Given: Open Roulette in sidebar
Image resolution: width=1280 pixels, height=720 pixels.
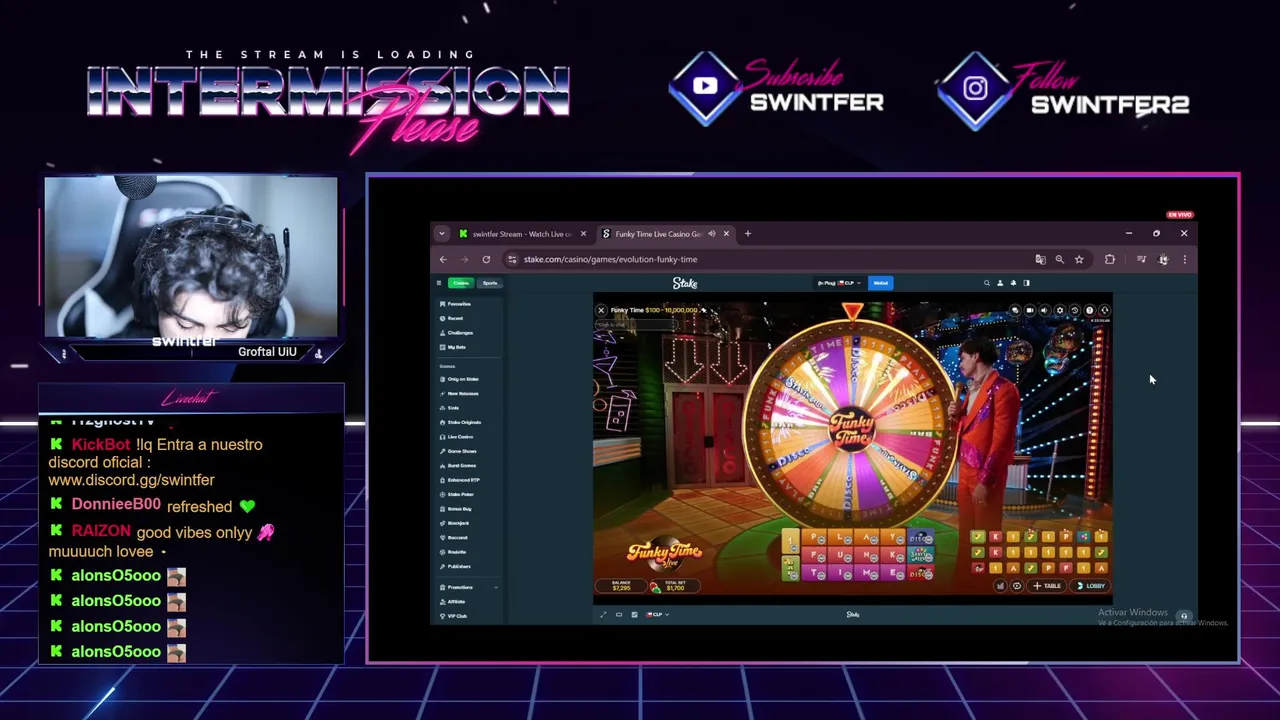Looking at the screenshot, I should tap(453, 552).
